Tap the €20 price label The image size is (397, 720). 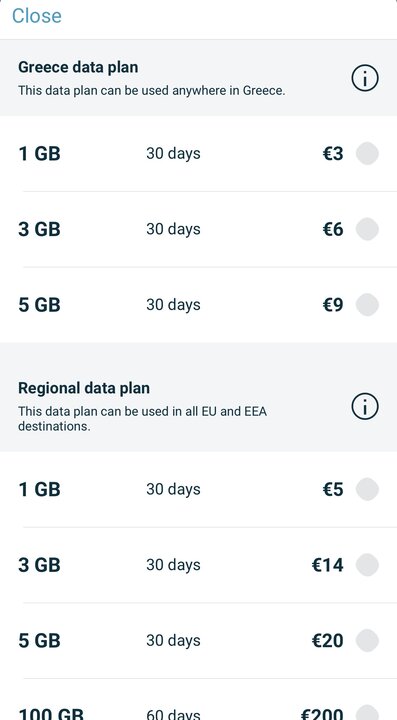coord(328,641)
